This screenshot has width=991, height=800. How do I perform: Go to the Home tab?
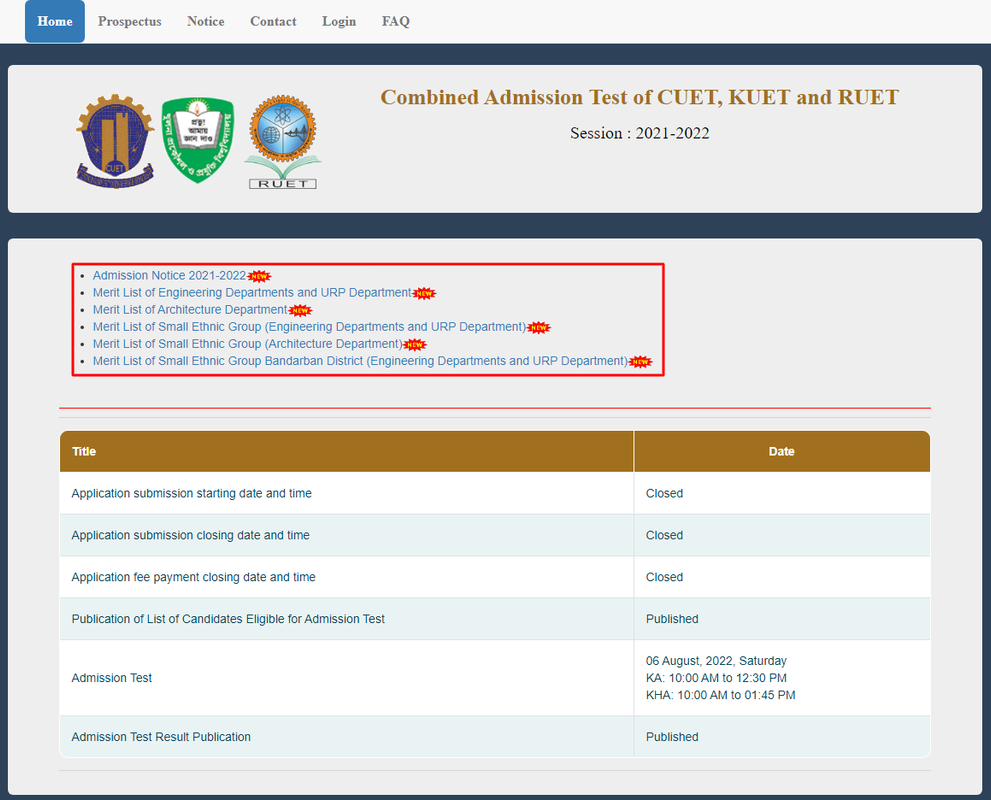pos(55,21)
